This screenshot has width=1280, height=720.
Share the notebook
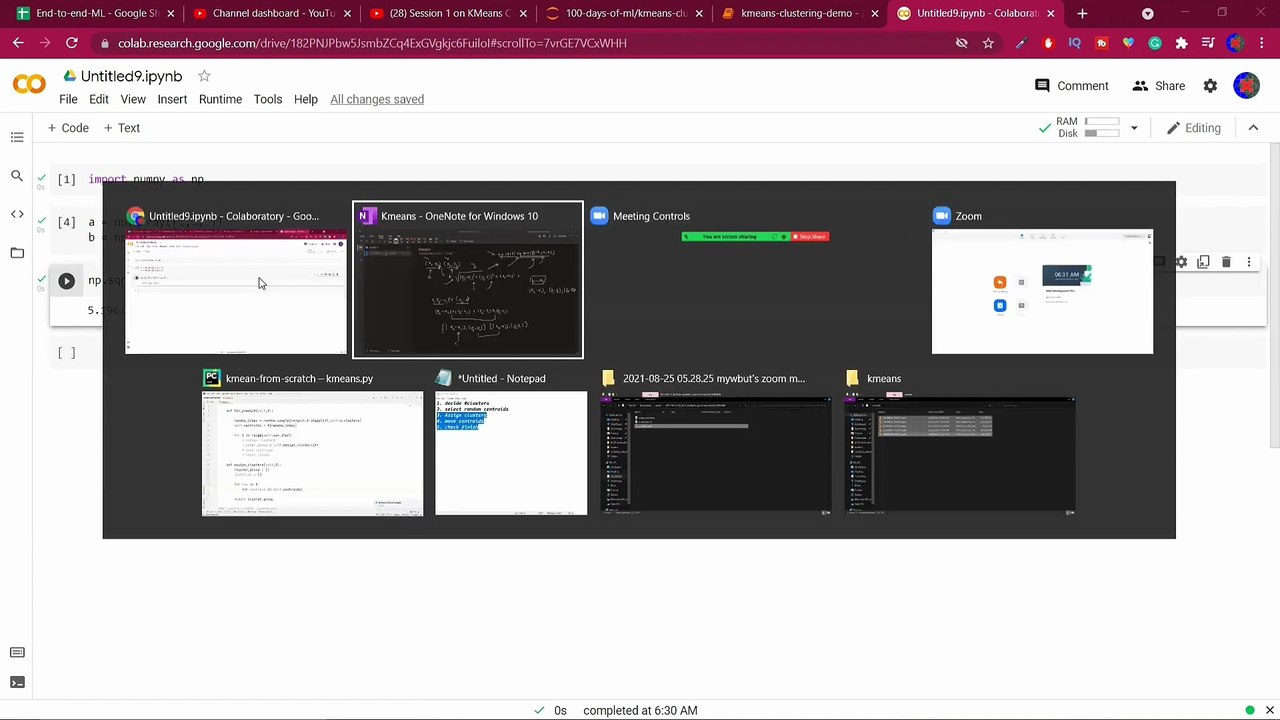pyautogui.click(x=1158, y=86)
